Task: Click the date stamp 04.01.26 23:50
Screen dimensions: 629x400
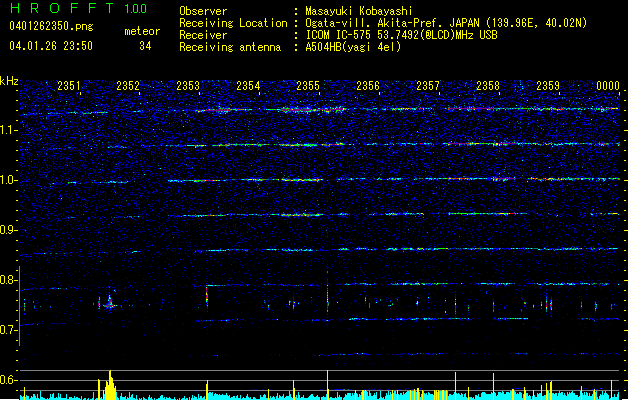Action: pyautogui.click(x=51, y=46)
